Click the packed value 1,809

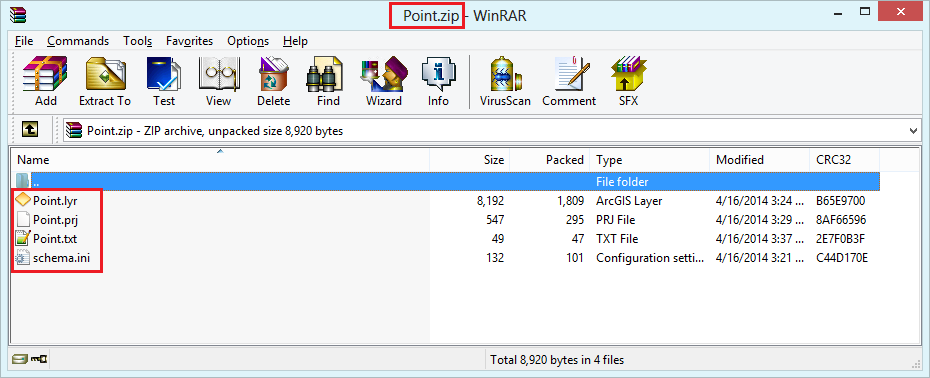(x=571, y=201)
